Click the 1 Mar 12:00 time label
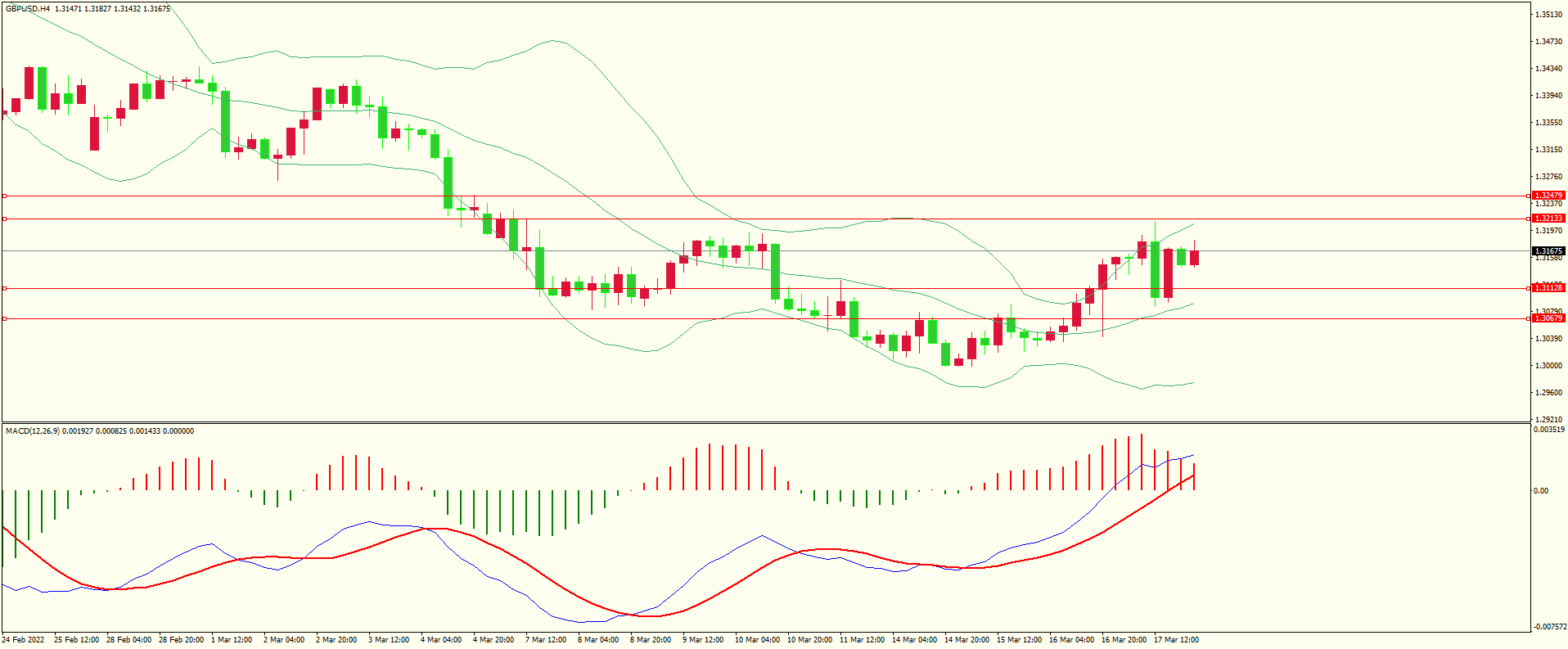The width and height of the screenshot is (1568, 649). coord(232,640)
